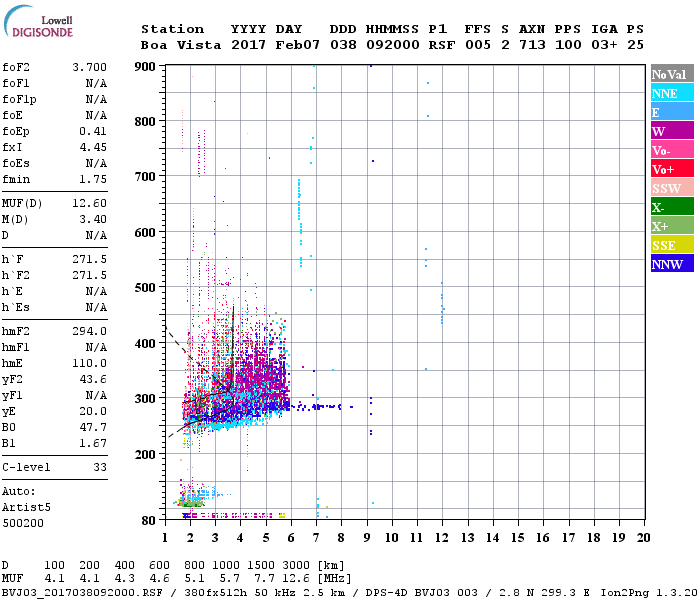Viewport: 700px width, 600px height.
Task: Click the yF2 value 43.6
Action: tap(93, 379)
